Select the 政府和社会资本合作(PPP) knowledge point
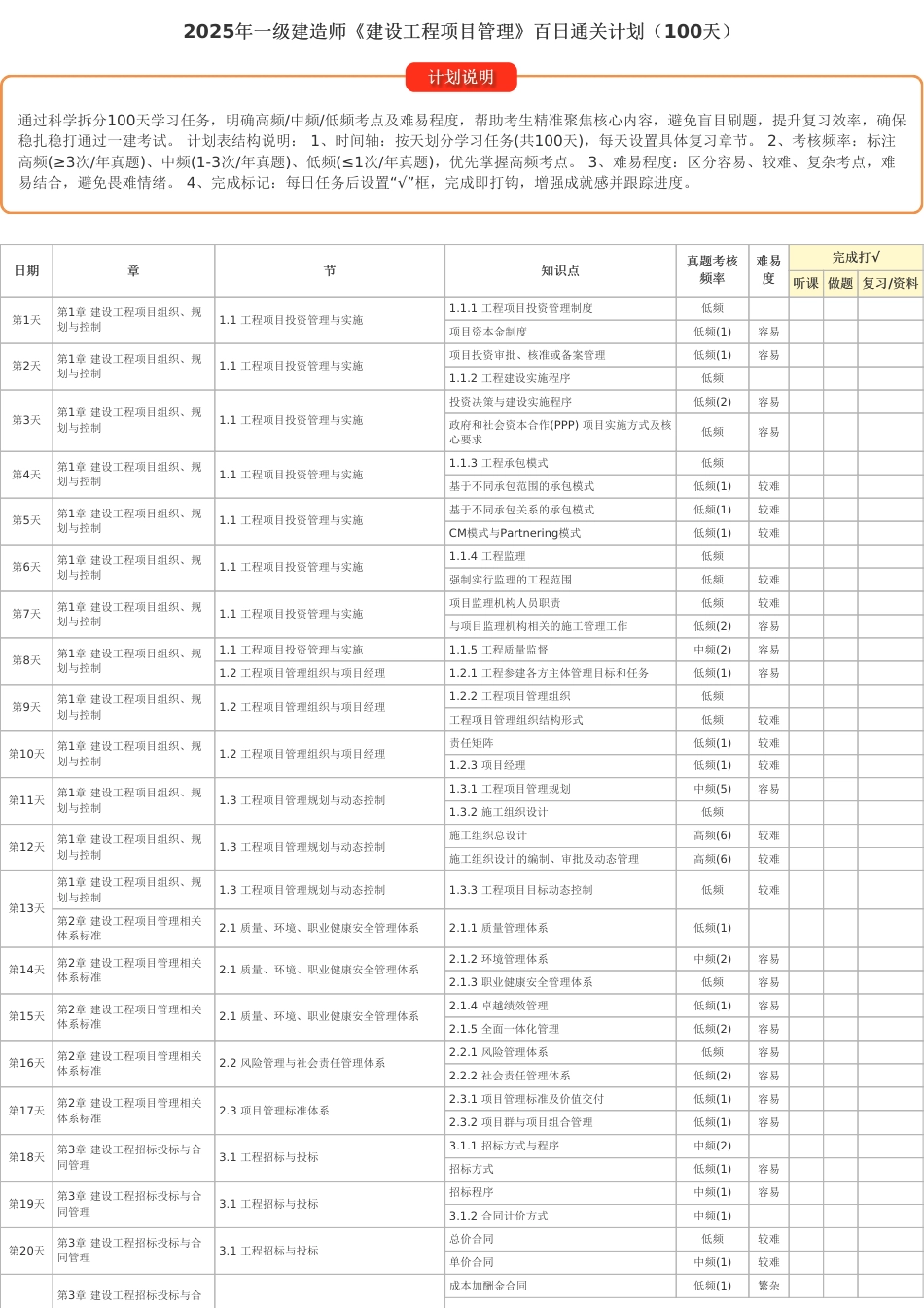Screen dimensions: 924x1308 tap(560, 432)
